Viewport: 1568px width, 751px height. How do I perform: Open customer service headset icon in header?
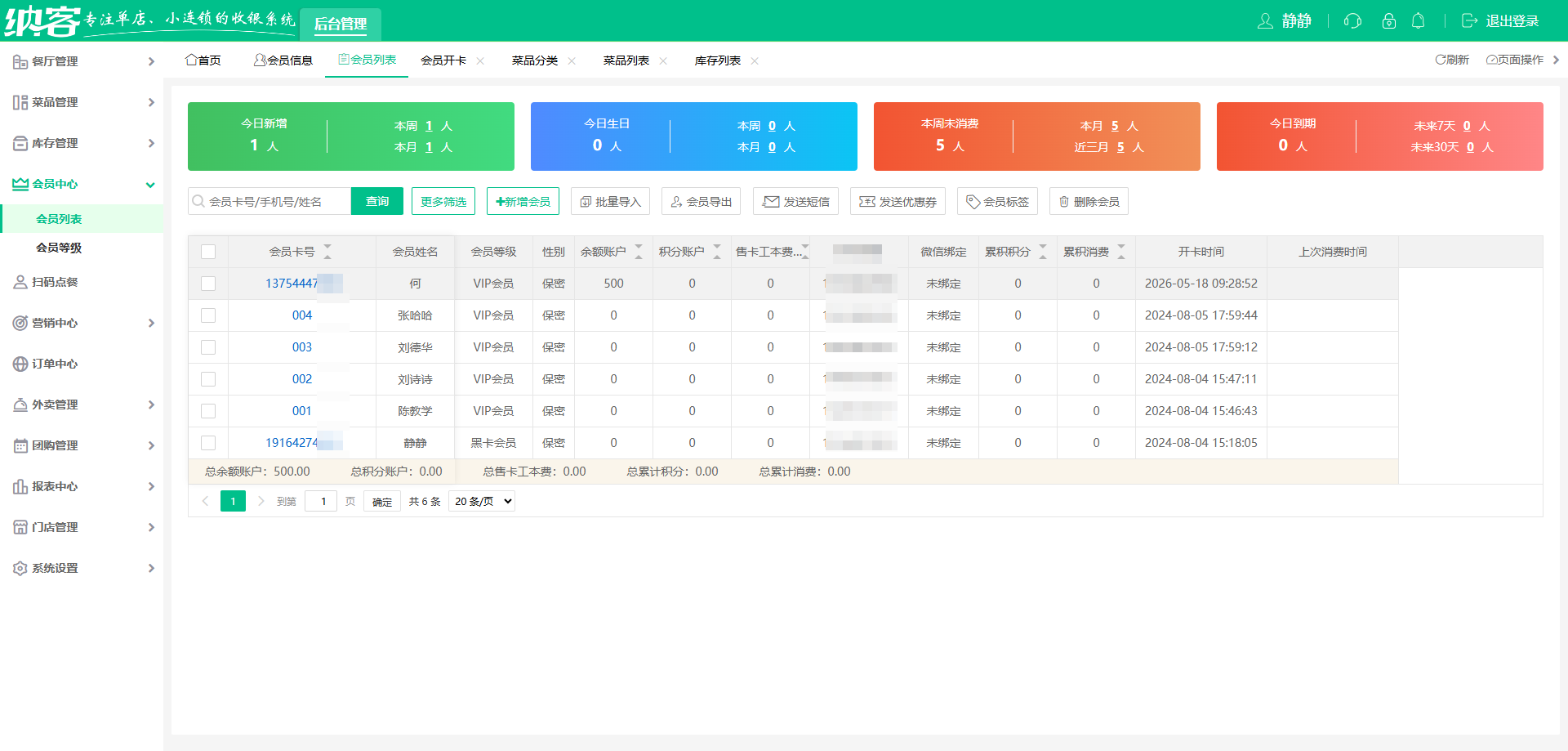click(1352, 21)
